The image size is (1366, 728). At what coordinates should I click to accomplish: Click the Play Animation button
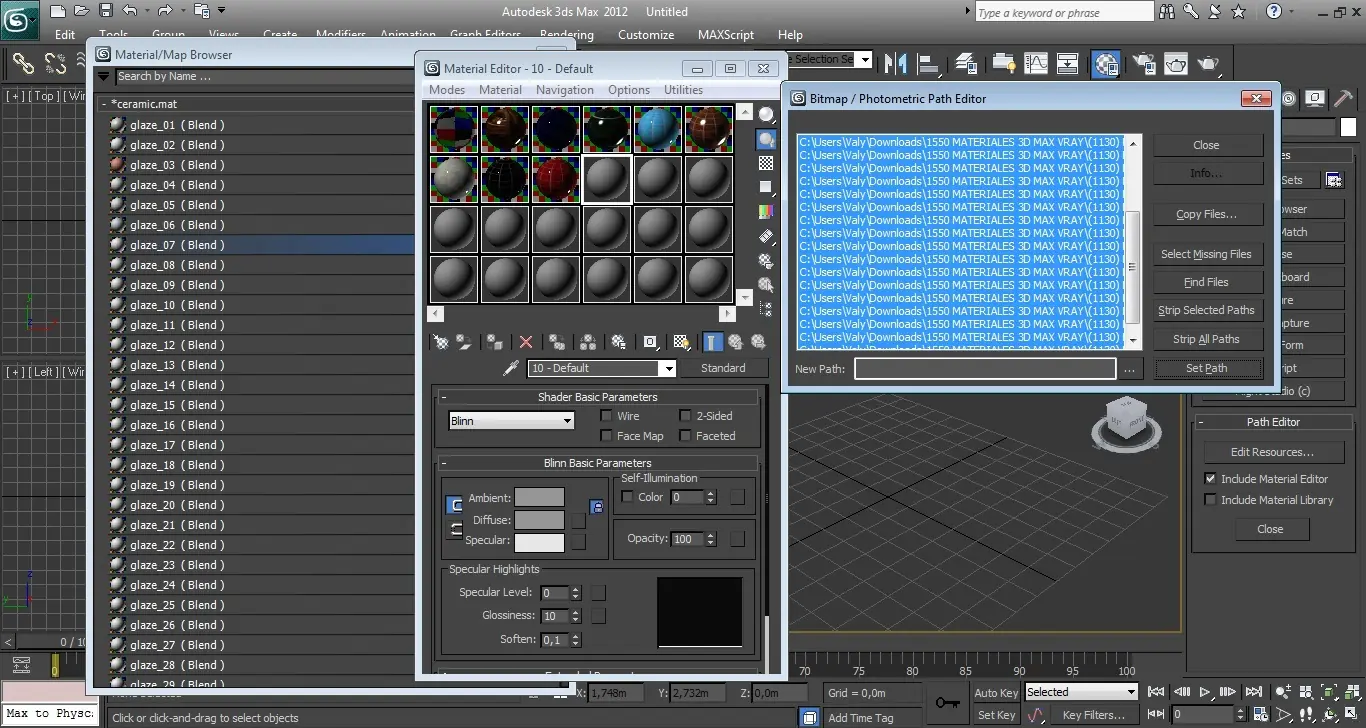tap(1205, 691)
